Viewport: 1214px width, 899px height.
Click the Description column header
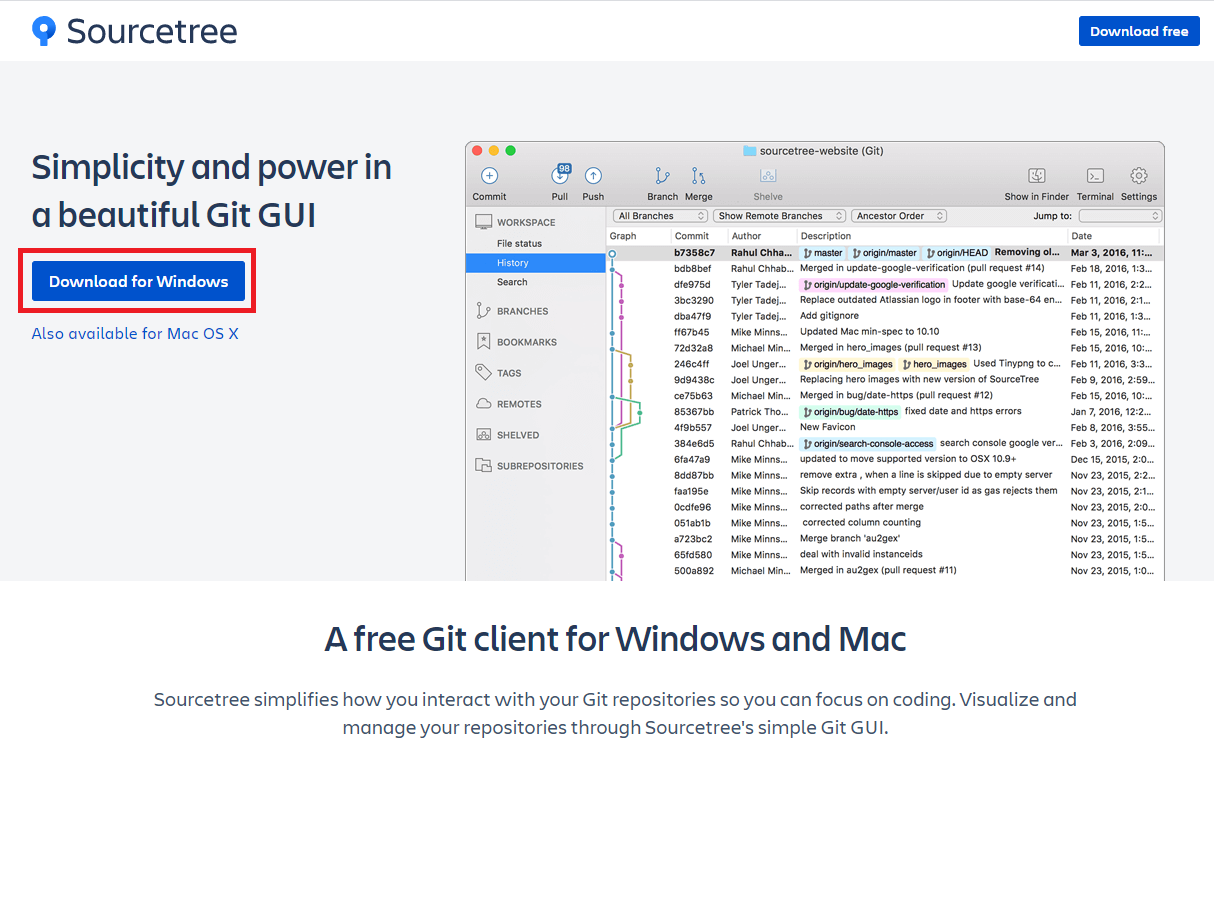click(826, 236)
